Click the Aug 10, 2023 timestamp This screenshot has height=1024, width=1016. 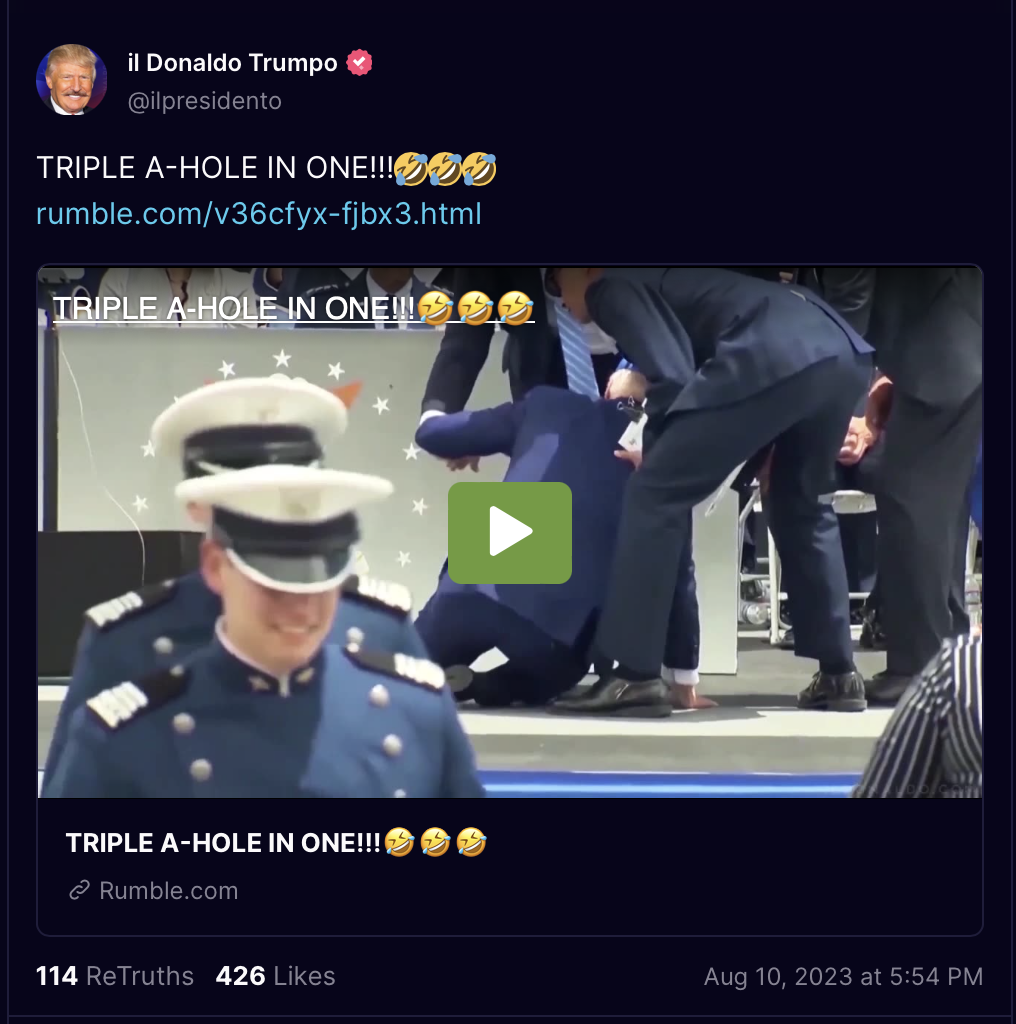coord(844,977)
